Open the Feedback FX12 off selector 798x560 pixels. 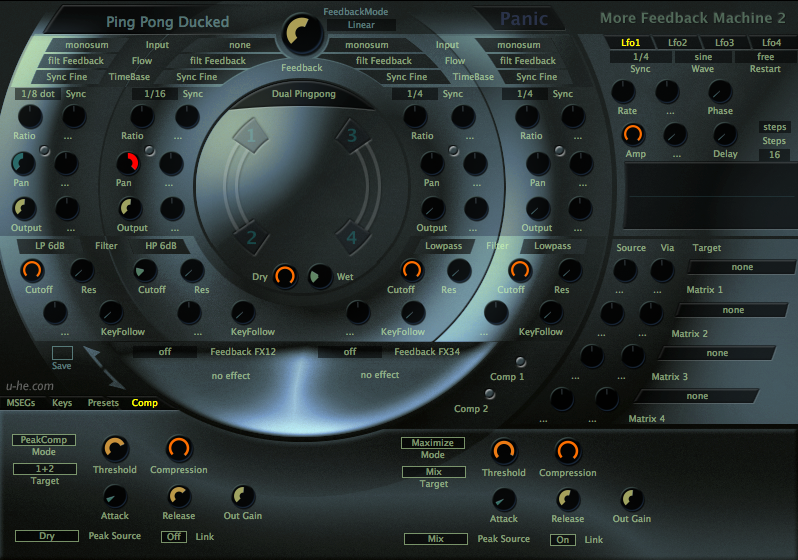tap(165, 352)
